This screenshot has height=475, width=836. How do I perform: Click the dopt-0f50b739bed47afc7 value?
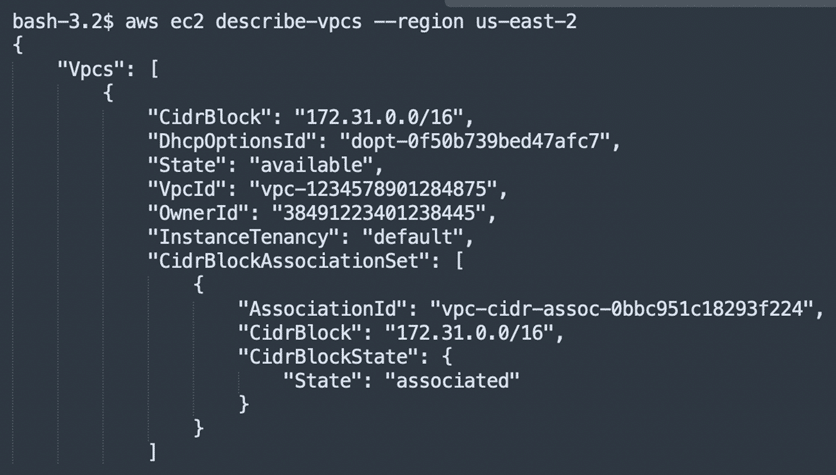(475, 141)
